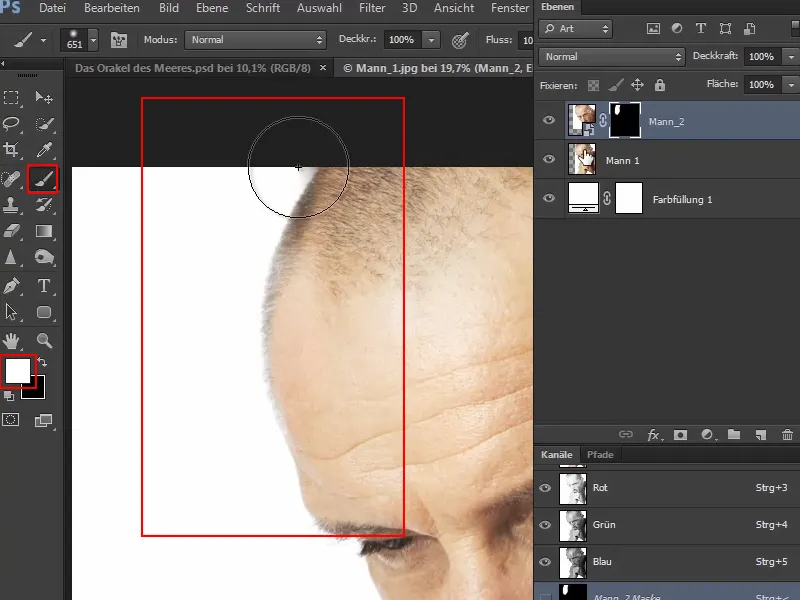Delete layer trash icon
Screen dimensions: 800x600
787,435
